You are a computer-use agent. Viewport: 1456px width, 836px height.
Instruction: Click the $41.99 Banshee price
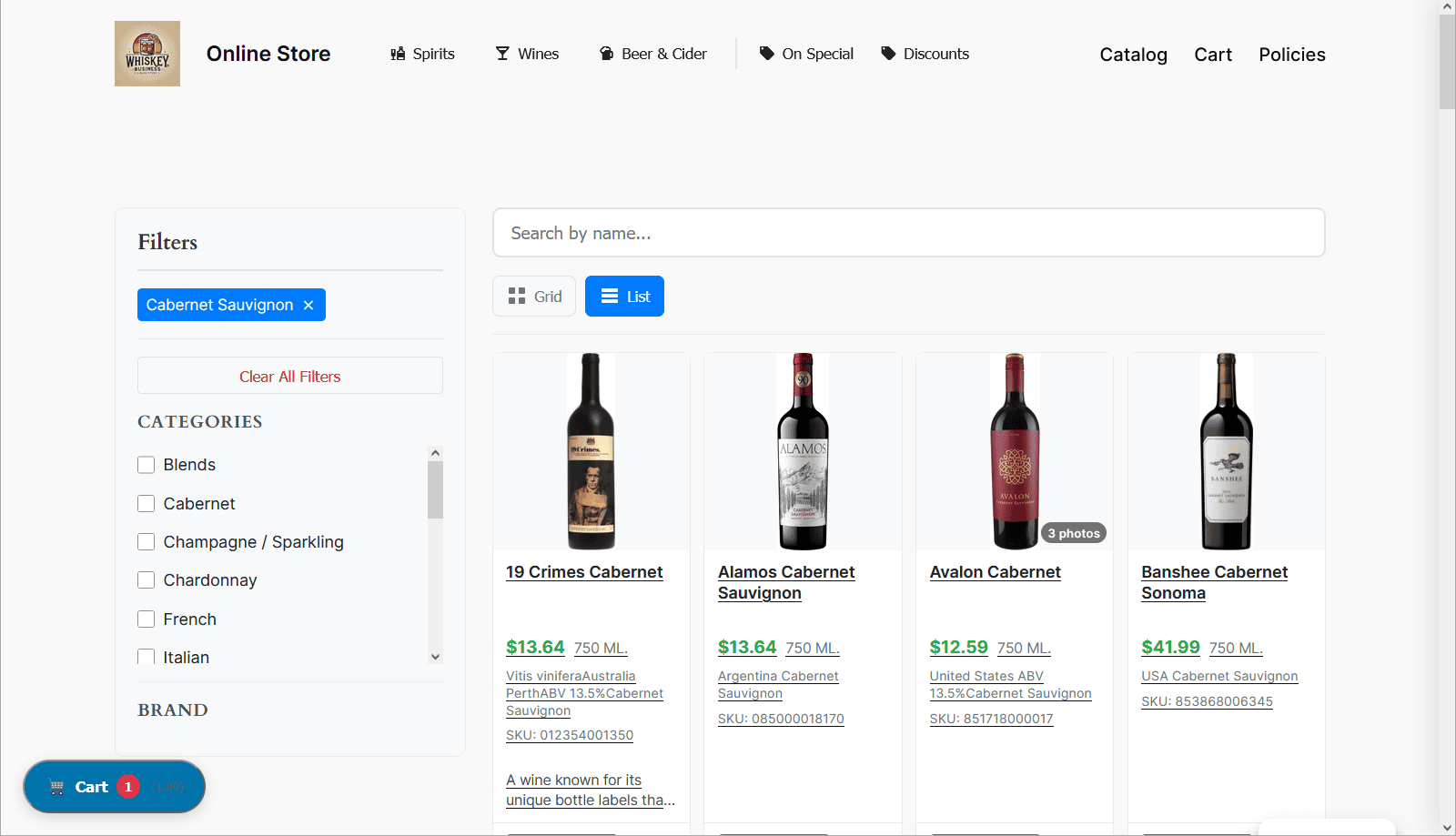(1170, 647)
